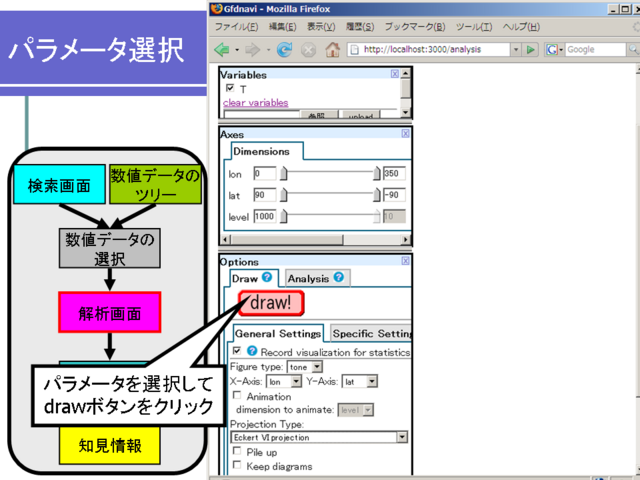Switch to the Specific Settings tab
Screen dimensions: 640x480
click(x=371, y=334)
